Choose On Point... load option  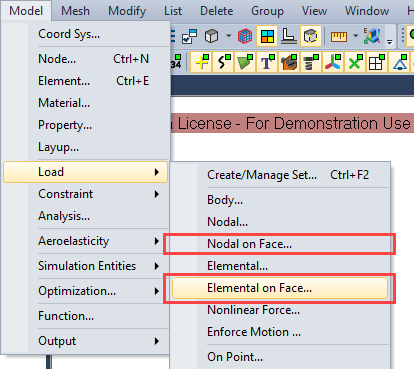coord(280,357)
